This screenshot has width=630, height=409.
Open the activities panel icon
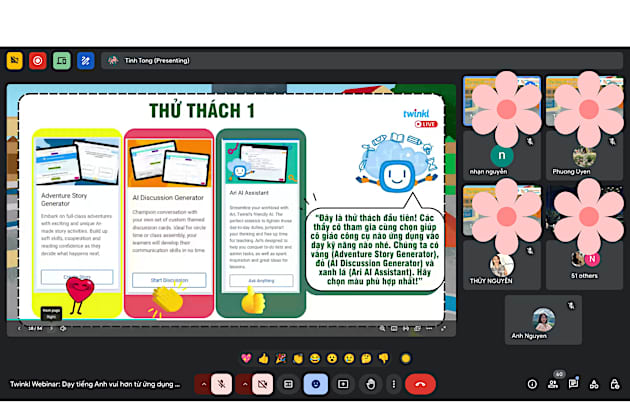(x=595, y=383)
